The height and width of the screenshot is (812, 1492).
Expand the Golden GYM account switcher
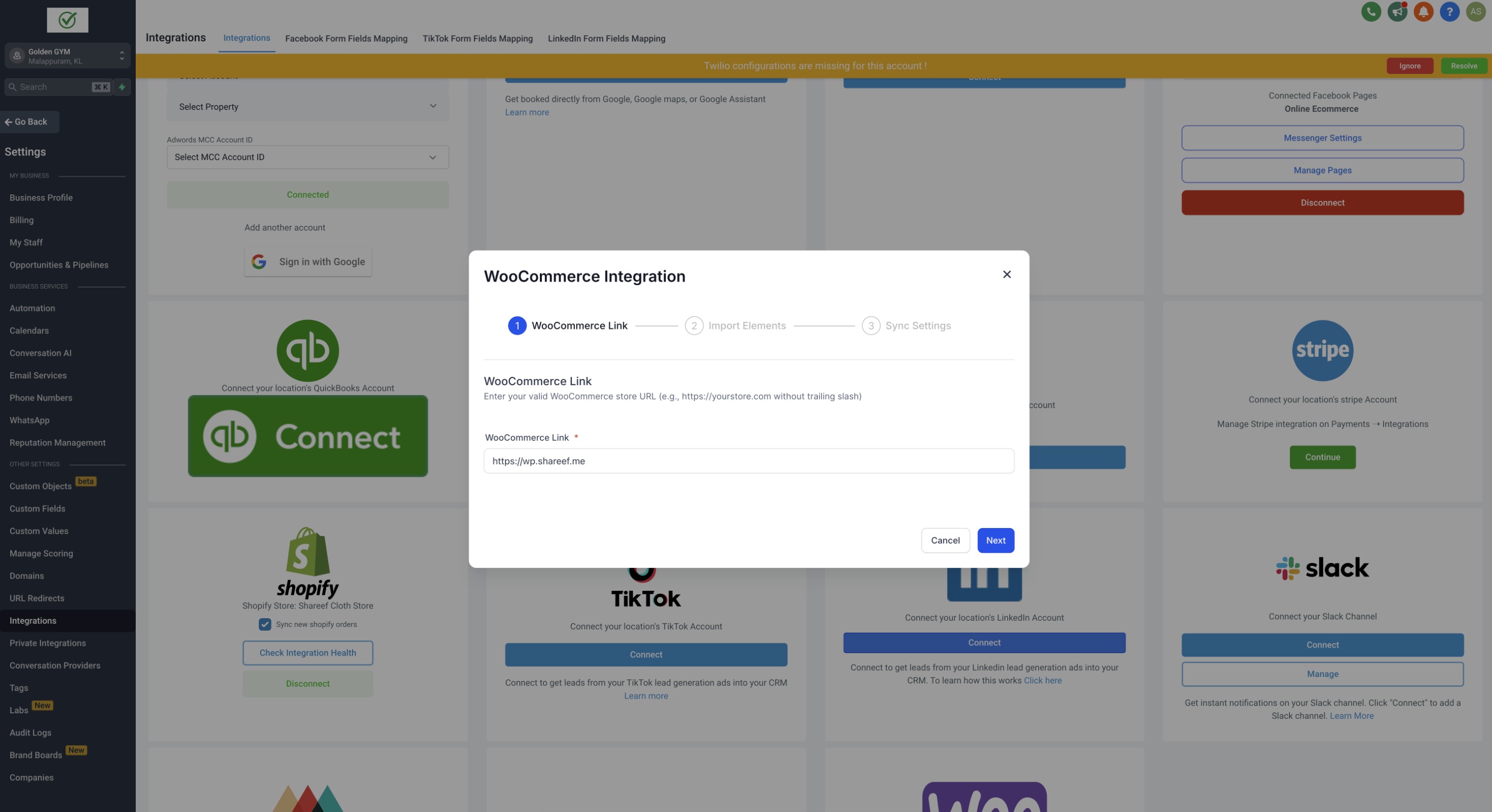67,56
